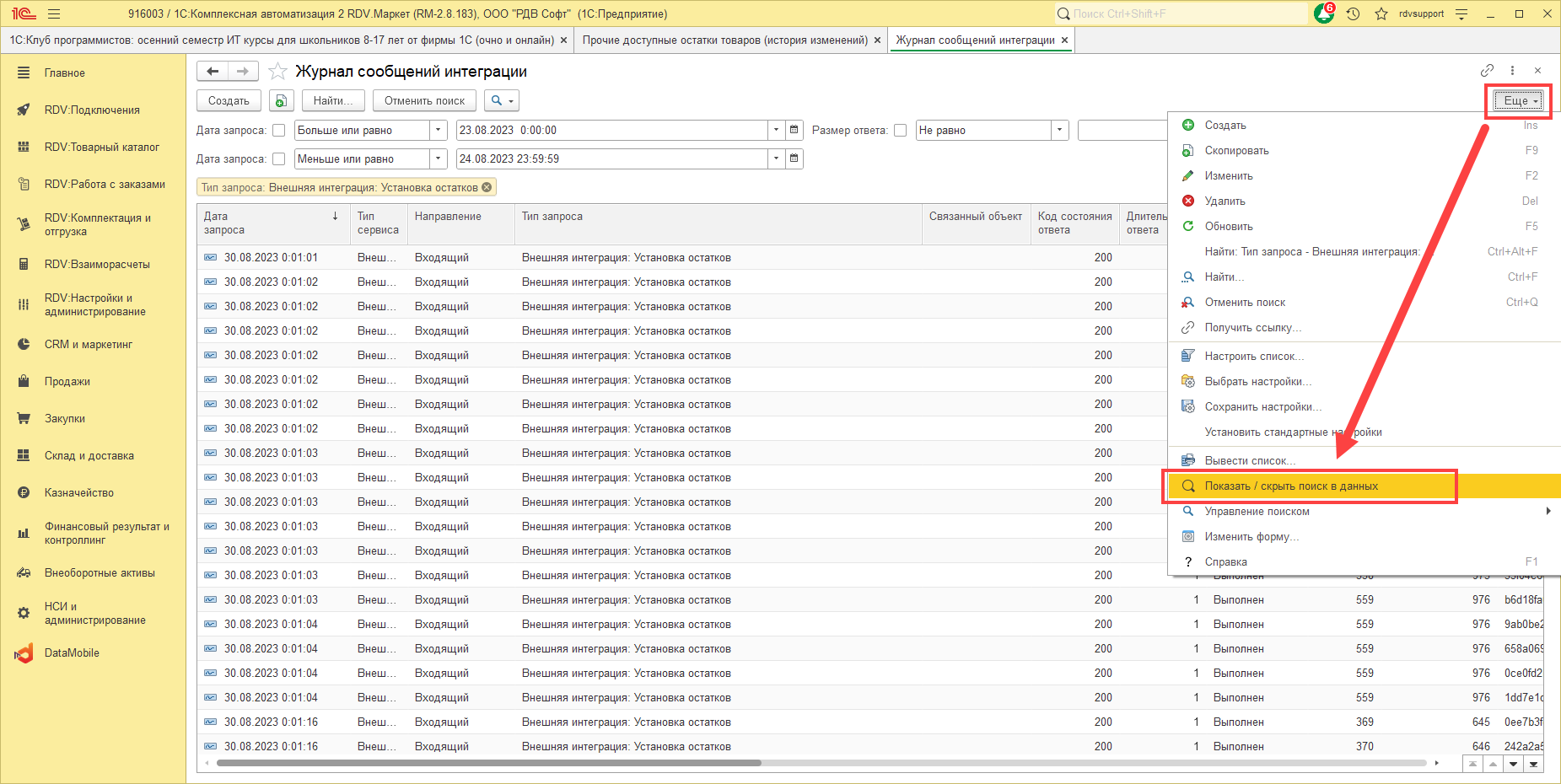Open the history clock icon
Image resolution: width=1561 pixels, height=784 pixels.
1353,13
